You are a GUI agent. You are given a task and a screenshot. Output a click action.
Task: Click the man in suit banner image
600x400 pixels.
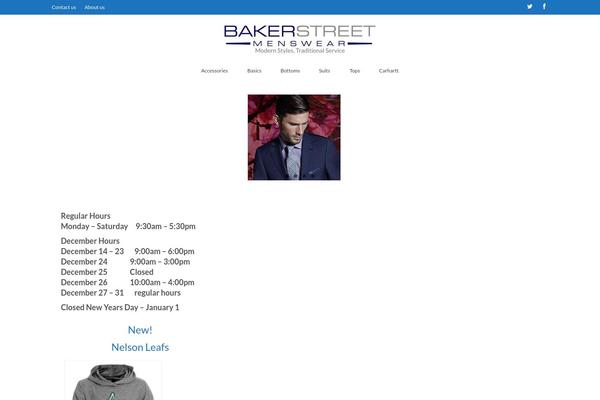click(x=294, y=137)
